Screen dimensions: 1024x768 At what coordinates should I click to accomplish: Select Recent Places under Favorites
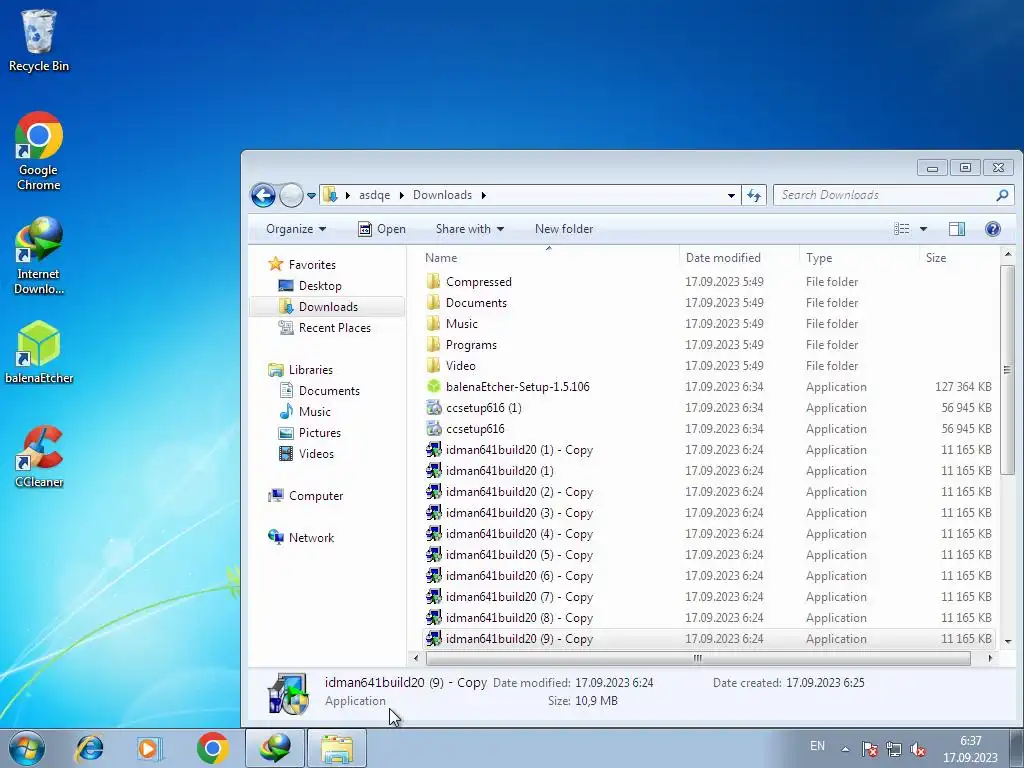click(x=334, y=327)
